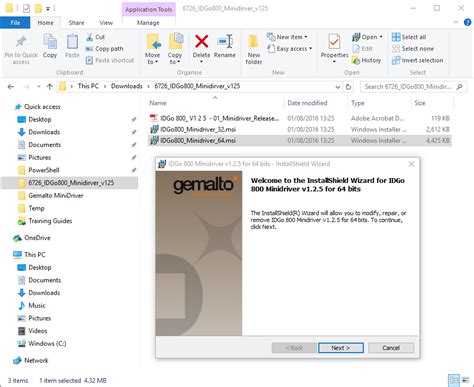
Task: Click Cancel in the InstallShield Wizard
Action: pyautogui.click(x=391, y=348)
